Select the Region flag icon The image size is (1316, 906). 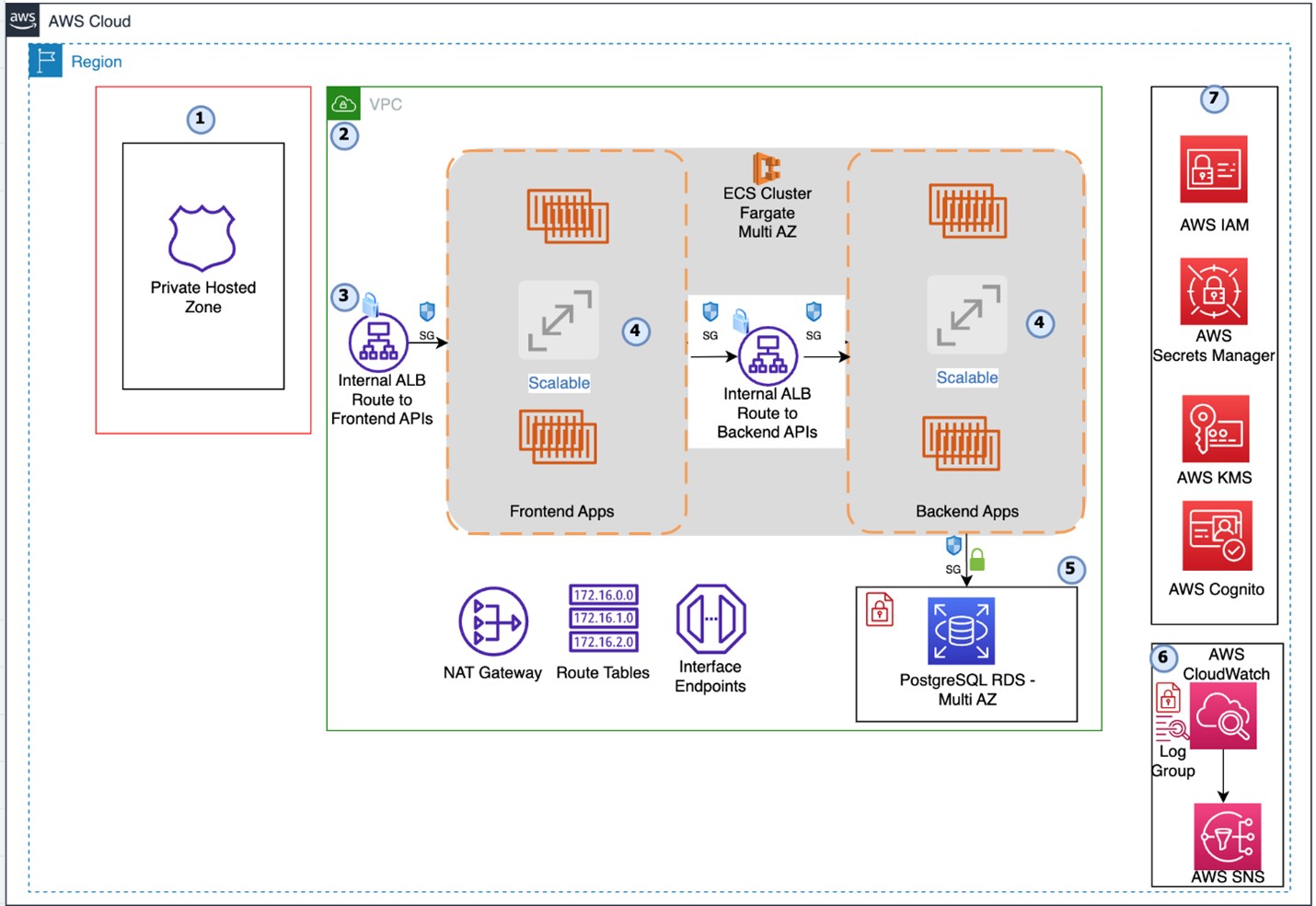pos(45,61)
